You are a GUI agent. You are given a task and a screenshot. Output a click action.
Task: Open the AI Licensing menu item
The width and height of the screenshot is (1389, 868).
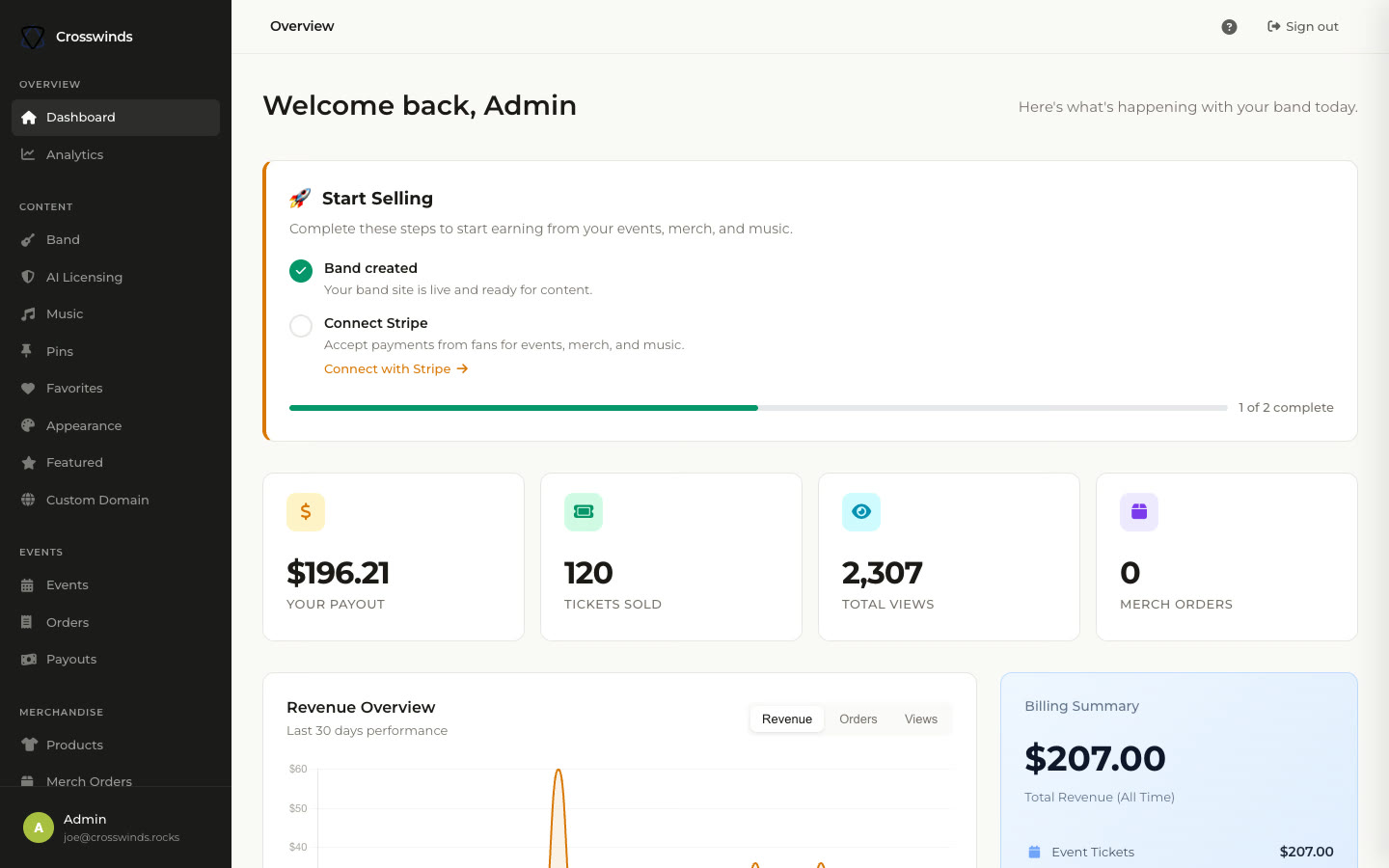tap(116, 277)
